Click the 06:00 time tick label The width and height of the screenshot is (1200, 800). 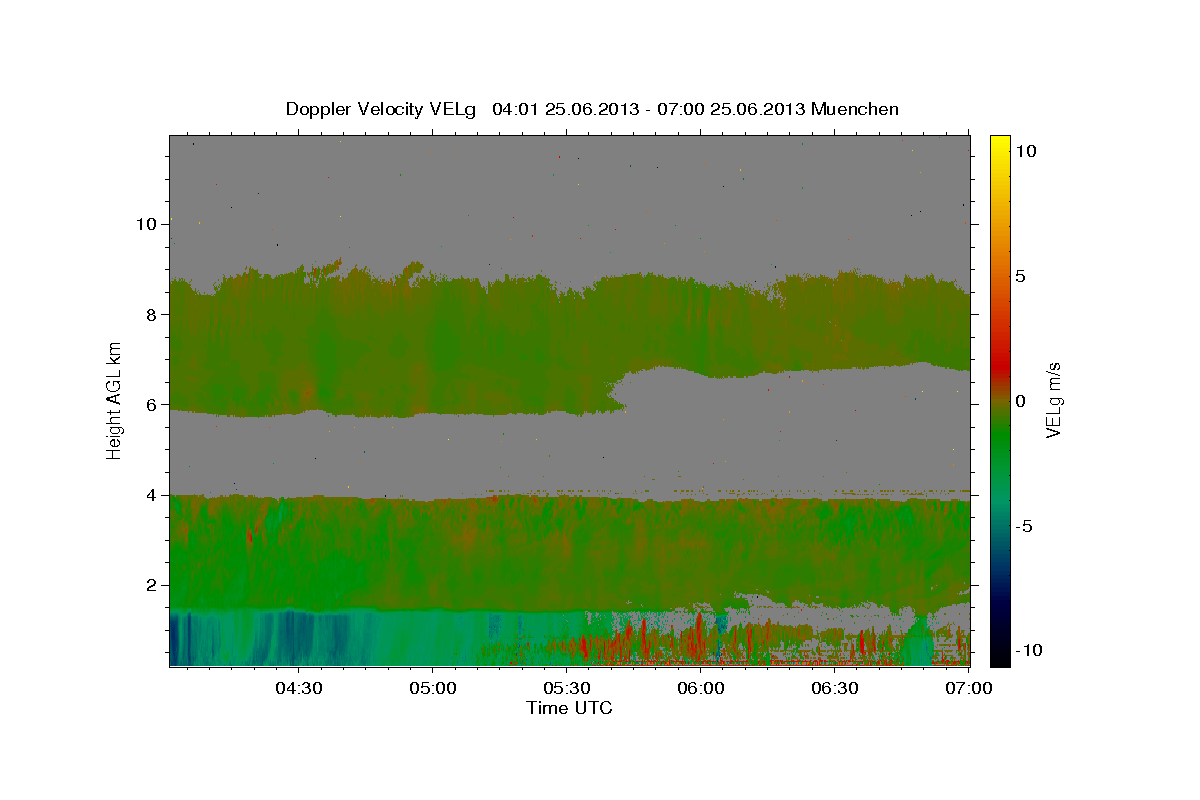click(701, 688)
